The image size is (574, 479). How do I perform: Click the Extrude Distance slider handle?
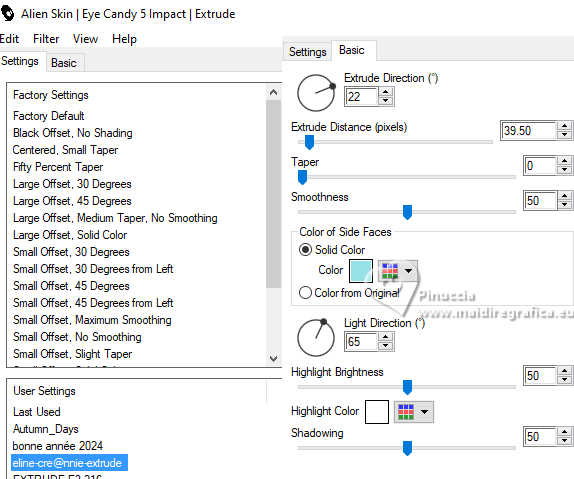[309, 142]
